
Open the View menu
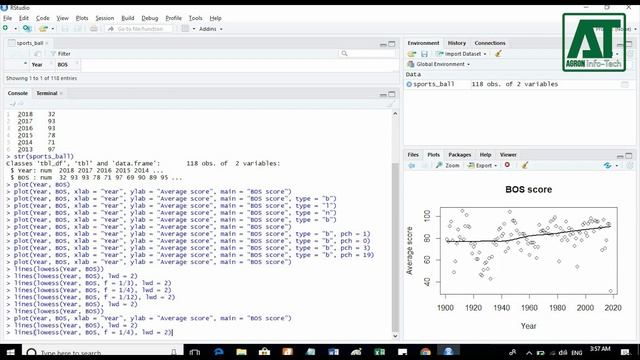[x=62, y=18]
